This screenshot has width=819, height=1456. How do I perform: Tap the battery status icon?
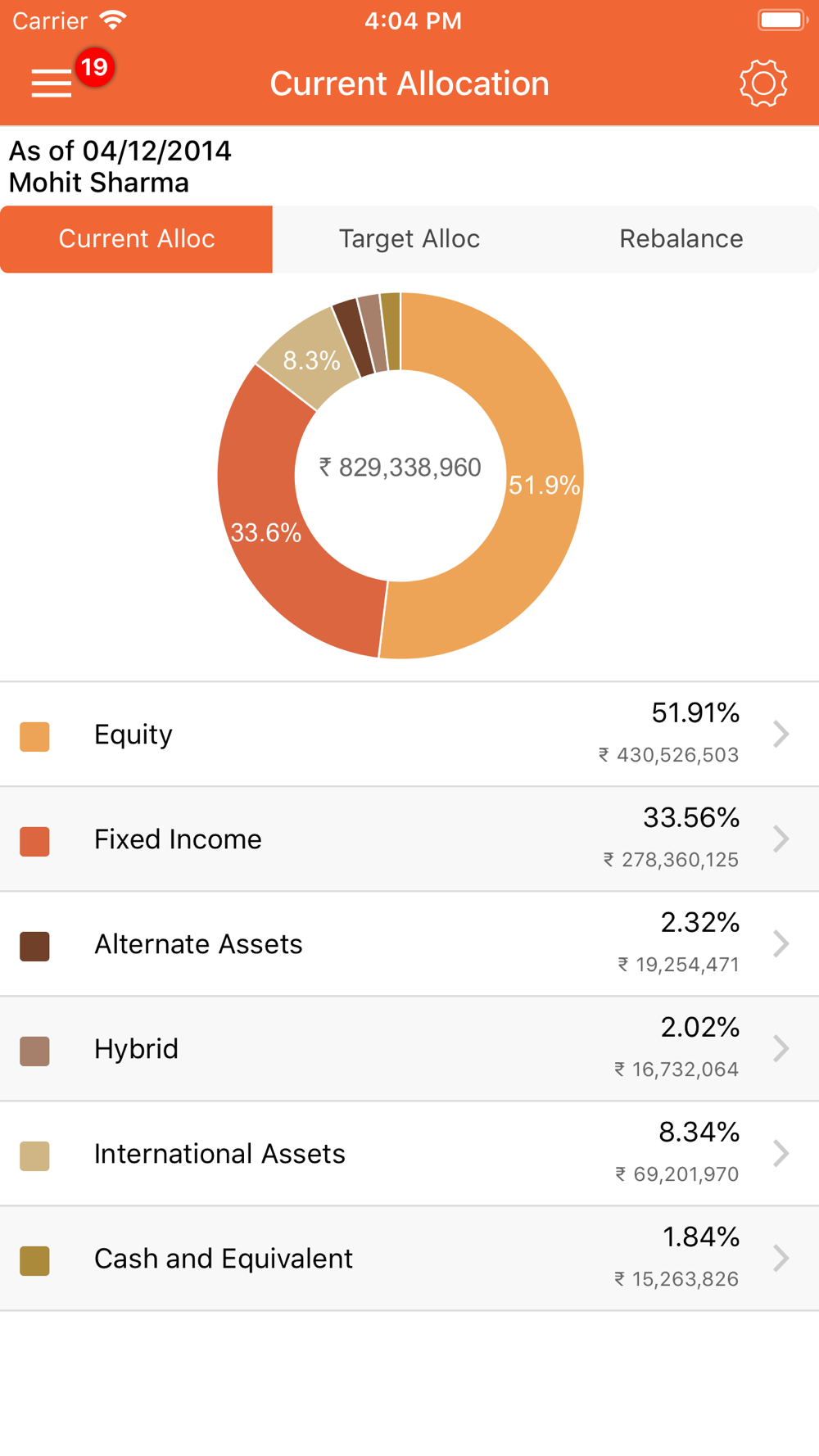[781, 20]
